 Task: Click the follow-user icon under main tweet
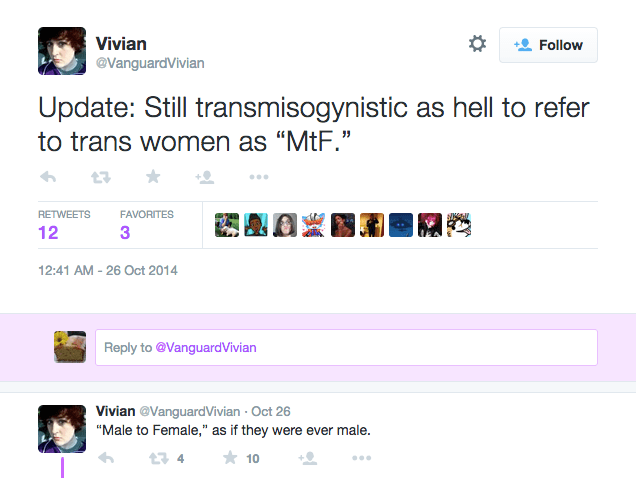[x=205, y=177]
